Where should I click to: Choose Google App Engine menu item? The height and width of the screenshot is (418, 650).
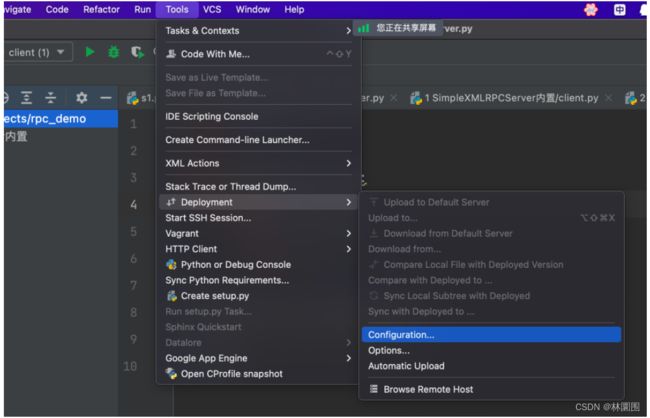258,358
